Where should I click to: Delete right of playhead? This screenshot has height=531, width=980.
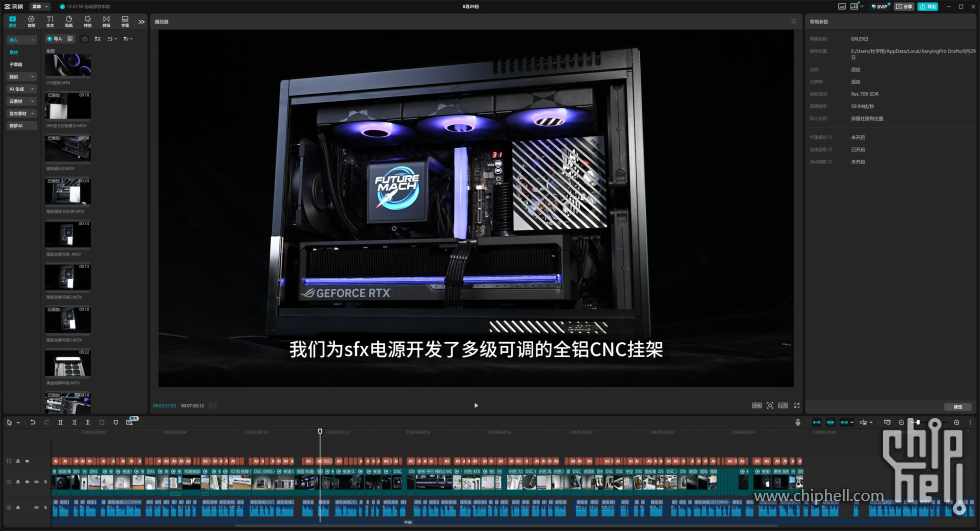point(88,422)
